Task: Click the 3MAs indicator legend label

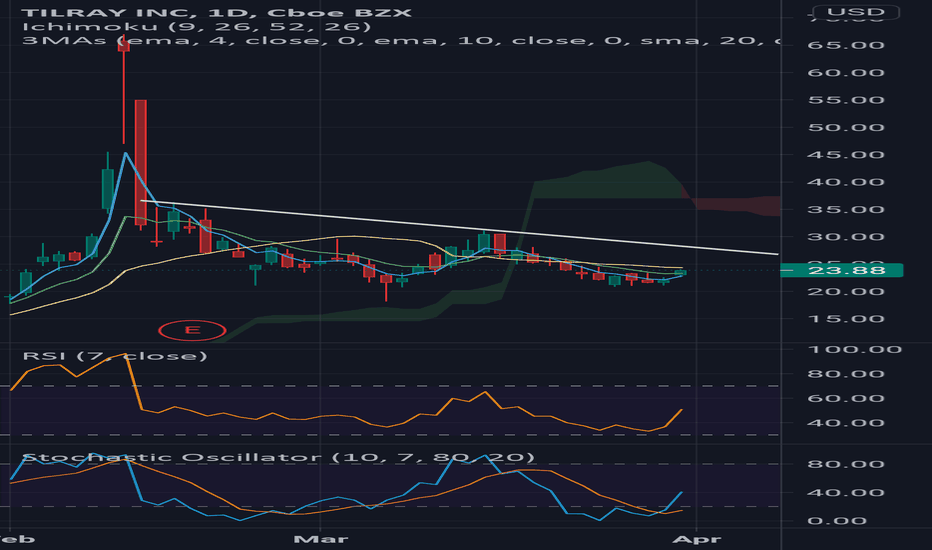Action: [401, 40]
